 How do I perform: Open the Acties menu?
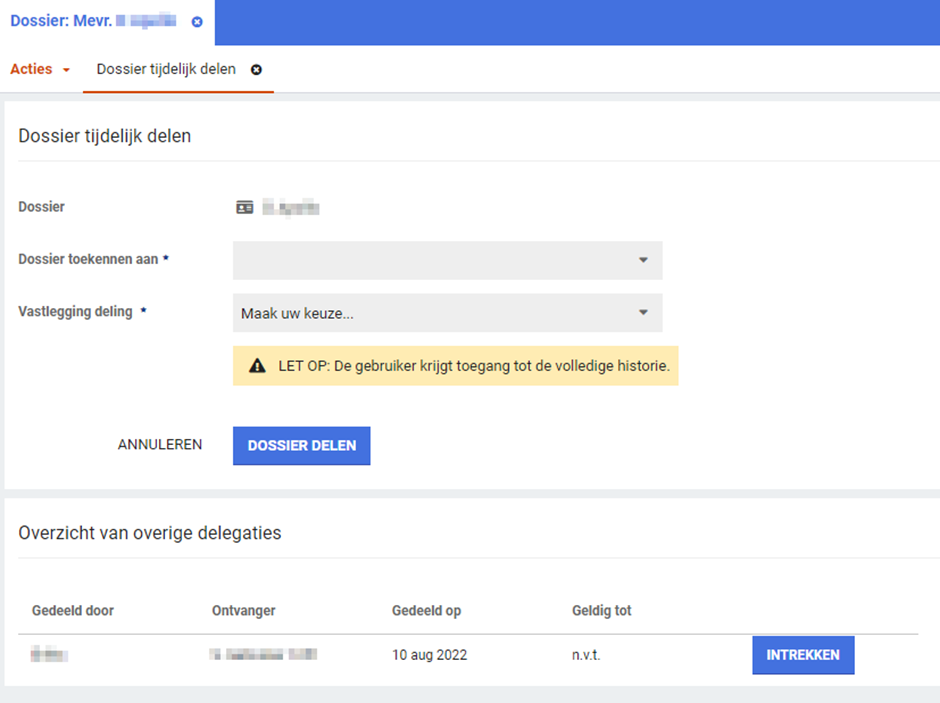tap(40, 70)
